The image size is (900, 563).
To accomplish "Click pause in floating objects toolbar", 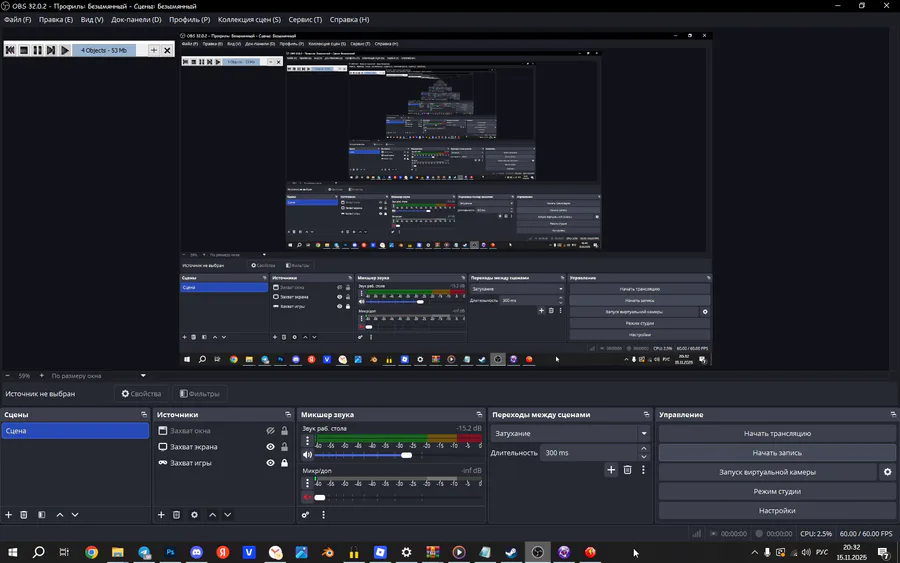I will click(37, 51).
